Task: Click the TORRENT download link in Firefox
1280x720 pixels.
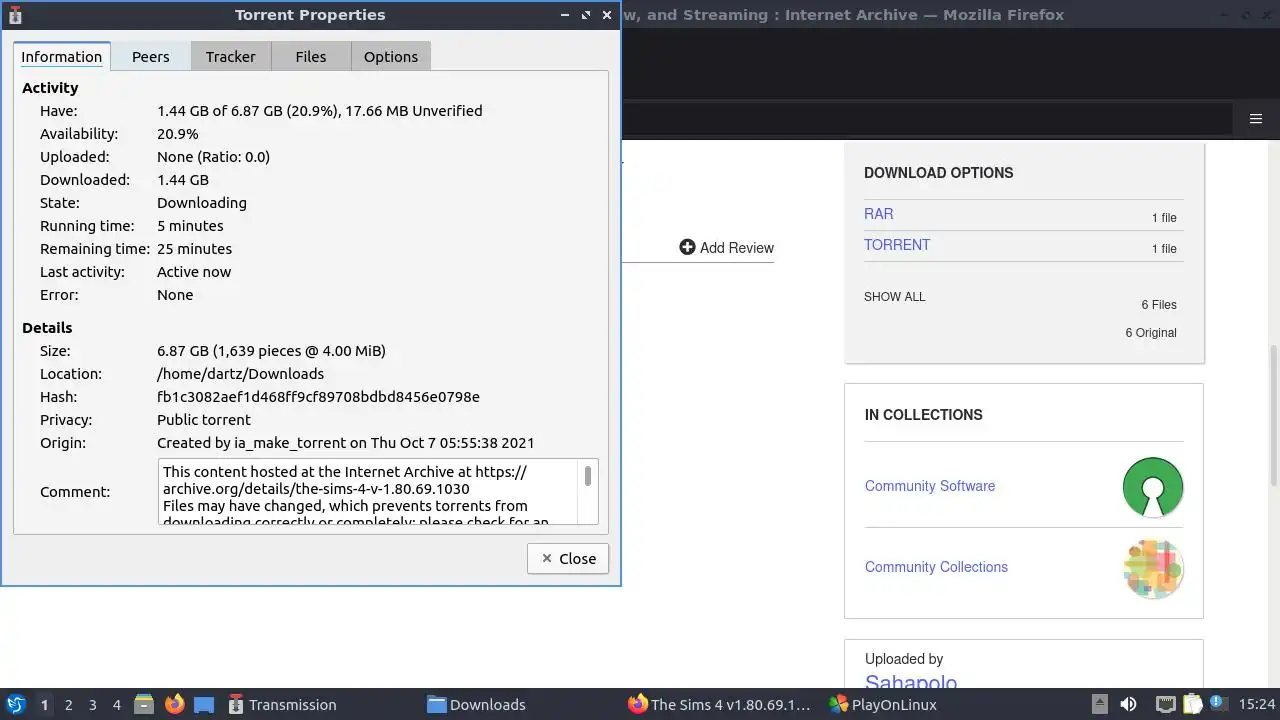Action: point(897,245)
